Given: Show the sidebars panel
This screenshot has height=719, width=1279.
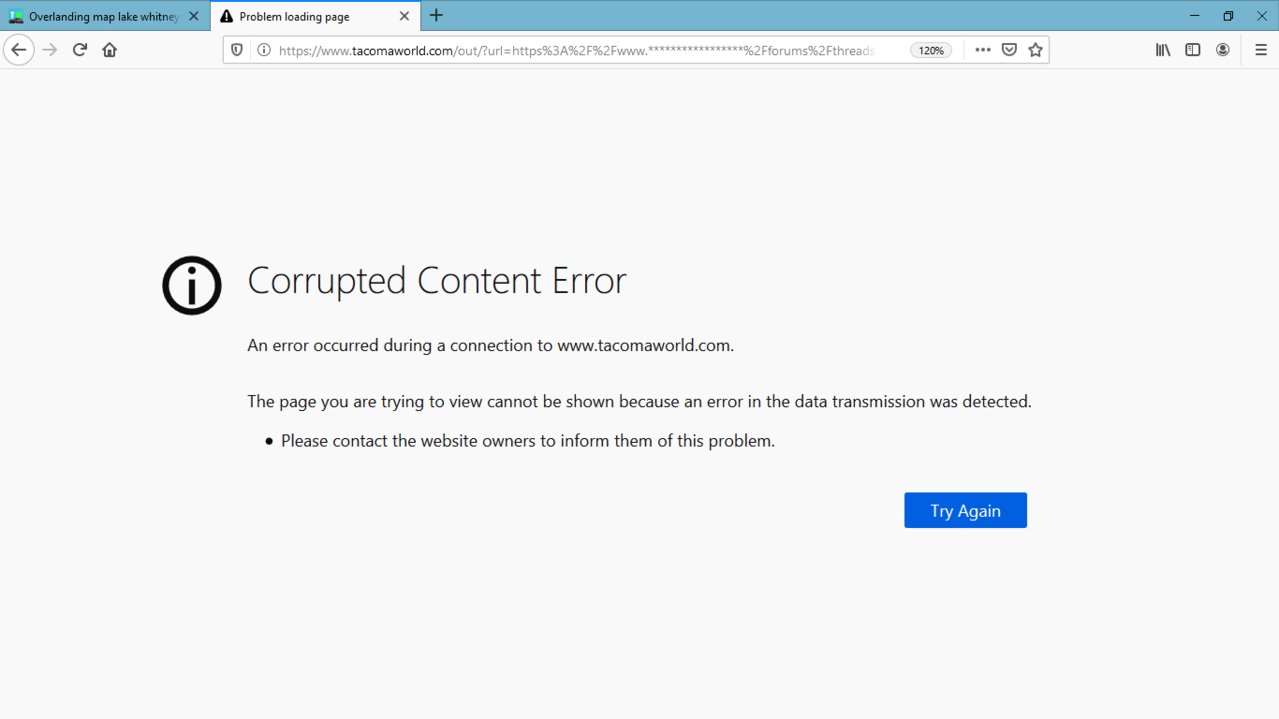Looking at the screenshot, I should (x=1193, y=50).
